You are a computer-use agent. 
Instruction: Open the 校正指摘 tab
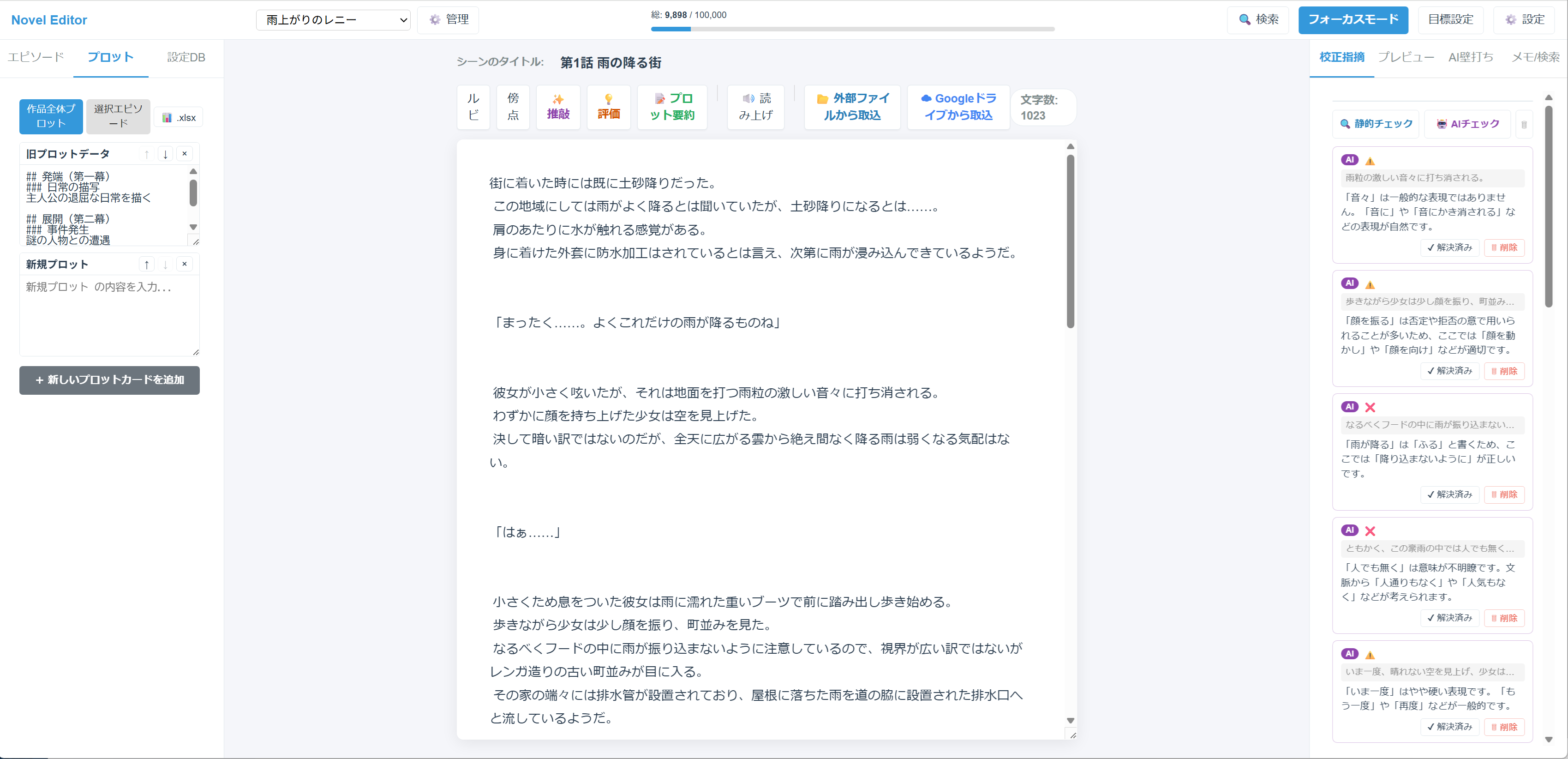(x=1341, y=57)
